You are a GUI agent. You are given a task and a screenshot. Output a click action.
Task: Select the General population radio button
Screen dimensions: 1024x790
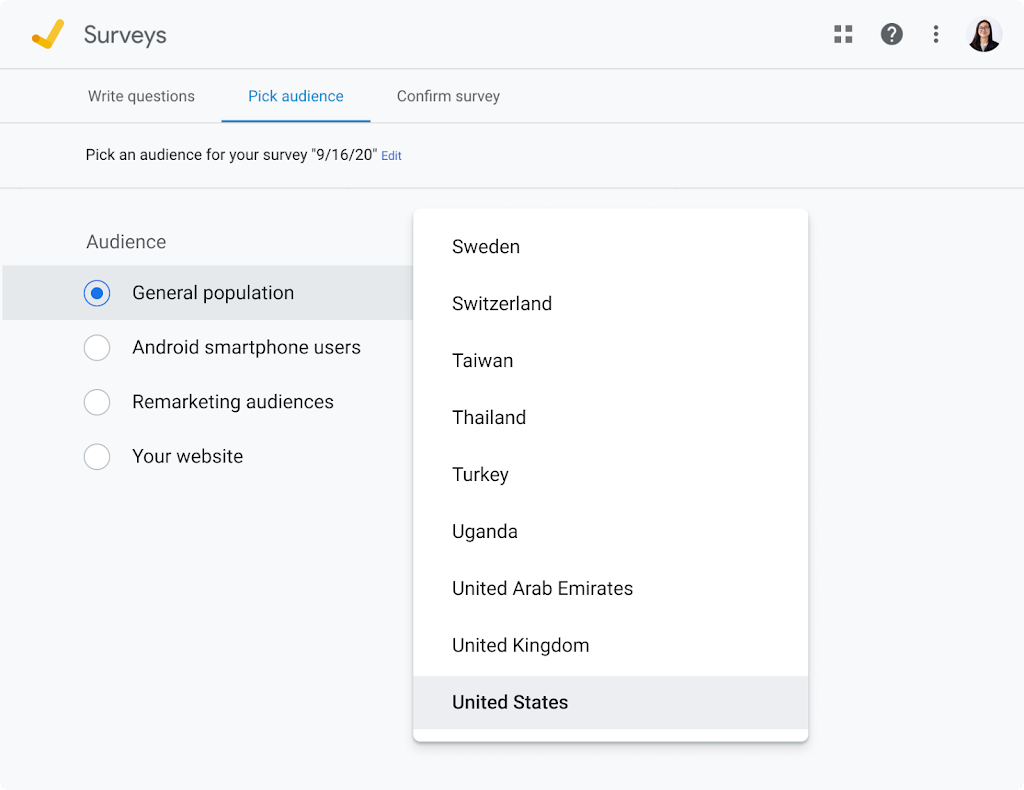(97, 293)
